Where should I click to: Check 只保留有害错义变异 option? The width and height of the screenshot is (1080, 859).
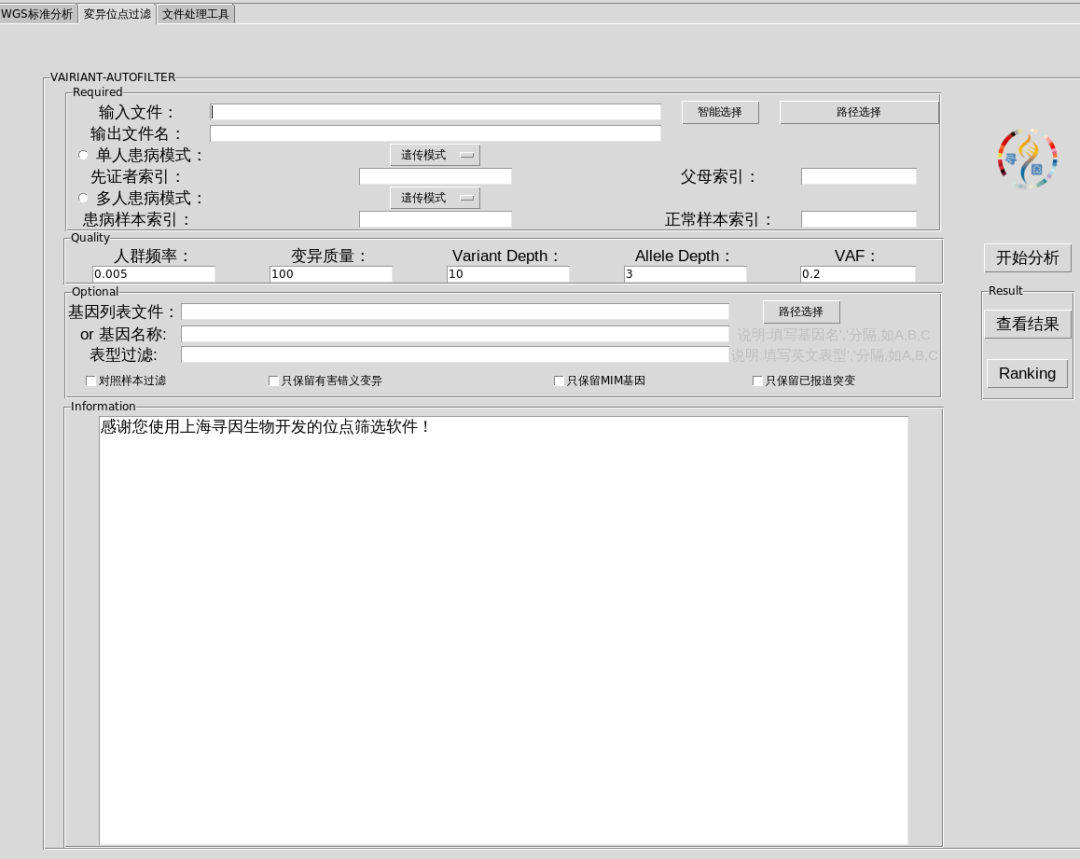click(274, 381)
